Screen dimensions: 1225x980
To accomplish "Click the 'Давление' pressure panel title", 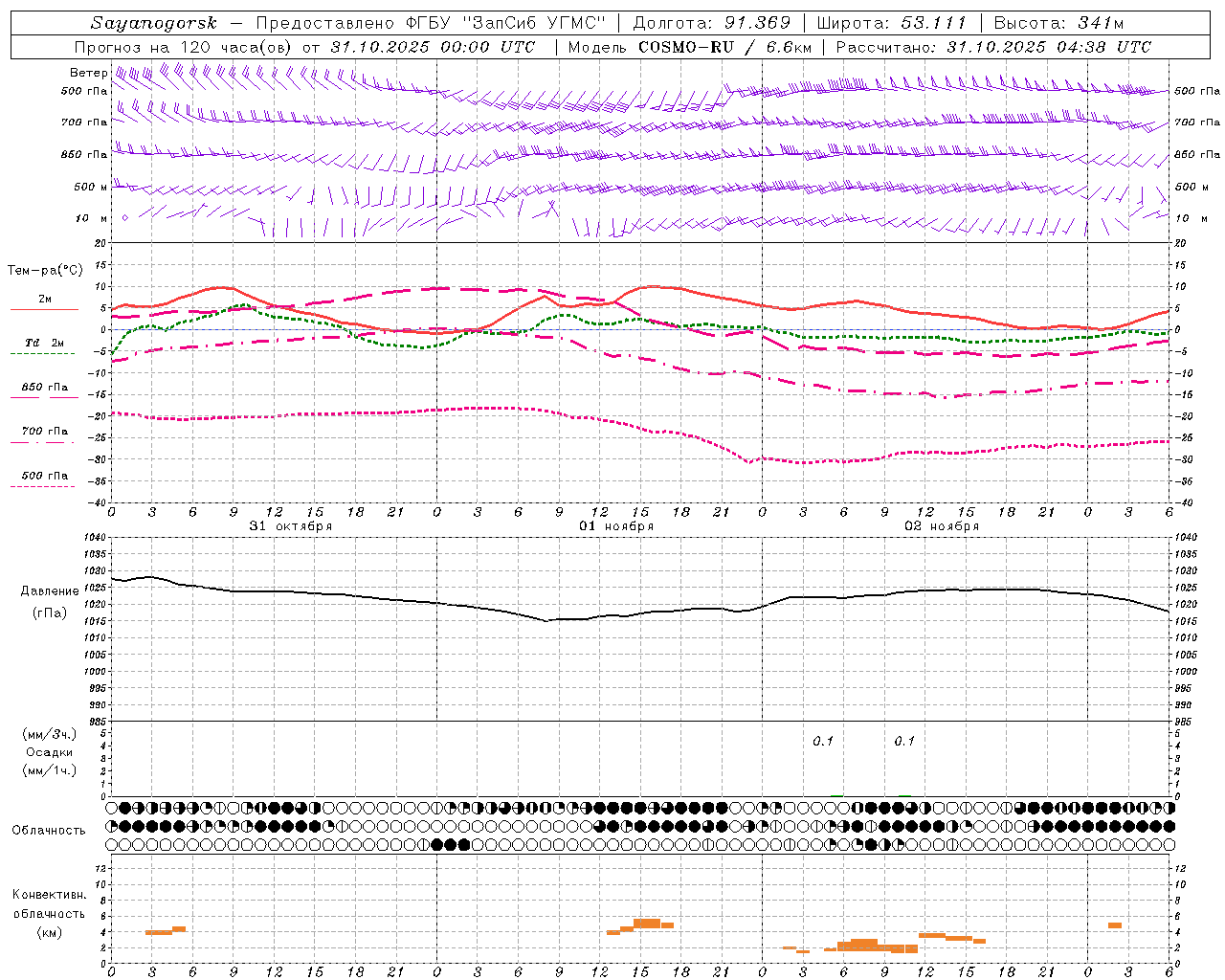I will 50,591.
